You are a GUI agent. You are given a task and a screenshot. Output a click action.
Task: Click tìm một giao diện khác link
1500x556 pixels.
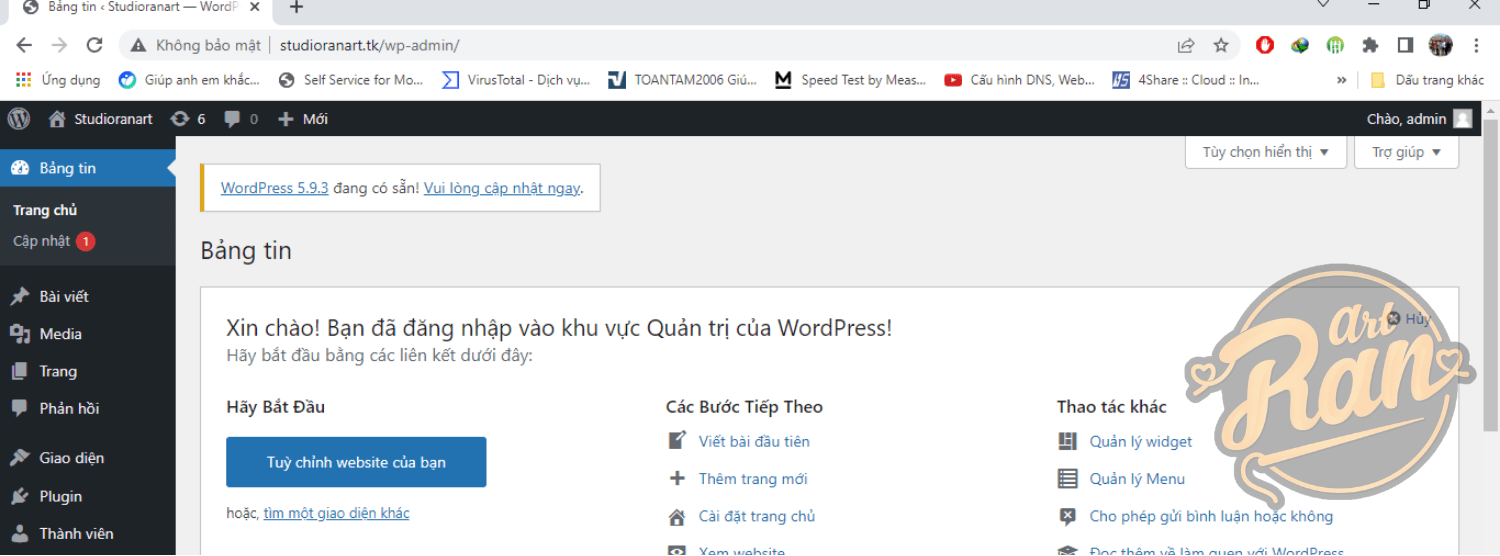point(336,513)
